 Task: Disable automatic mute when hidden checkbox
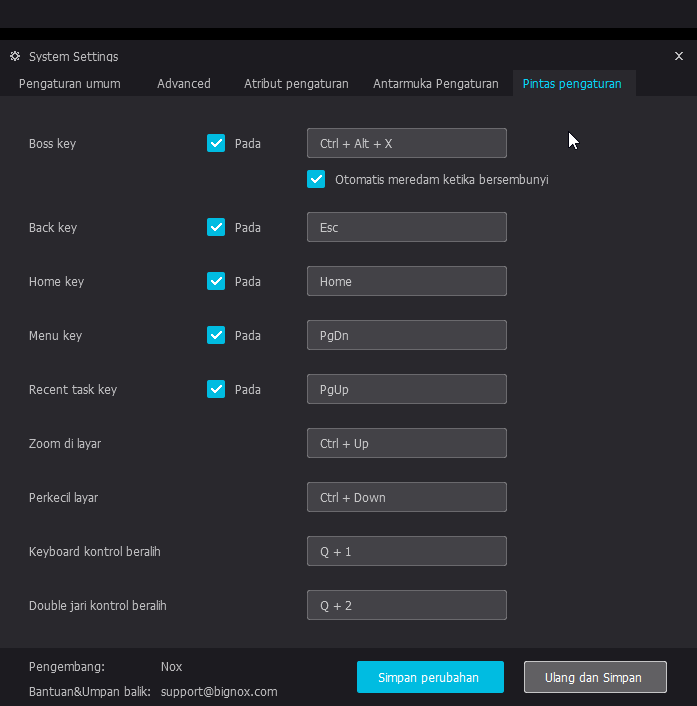[316, 179]
